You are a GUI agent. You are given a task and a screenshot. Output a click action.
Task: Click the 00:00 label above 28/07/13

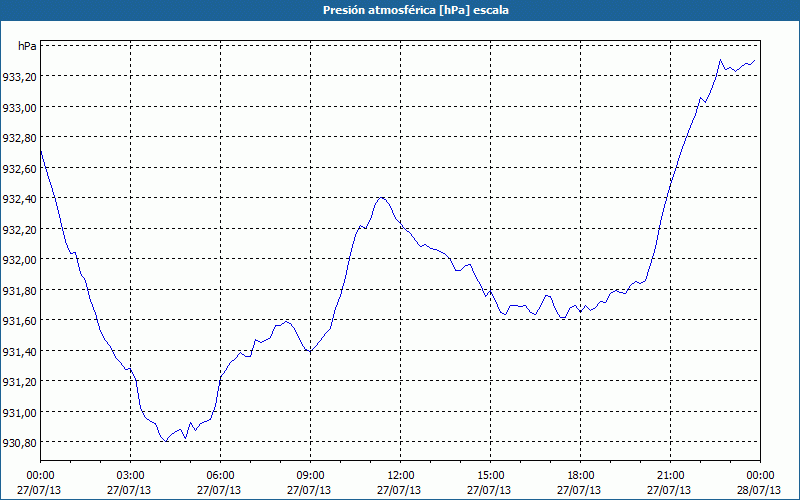(x=760, y=476)
